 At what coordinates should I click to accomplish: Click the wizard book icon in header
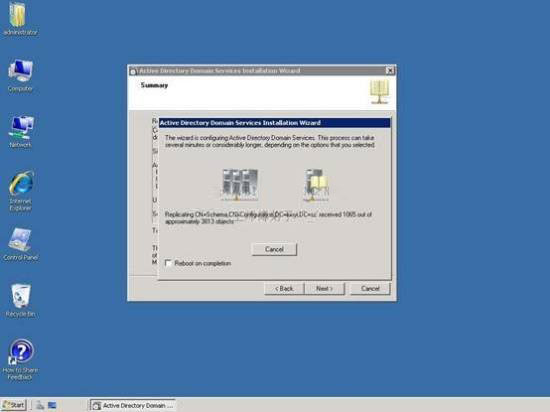pyautogui.click(x=379, y=92)
